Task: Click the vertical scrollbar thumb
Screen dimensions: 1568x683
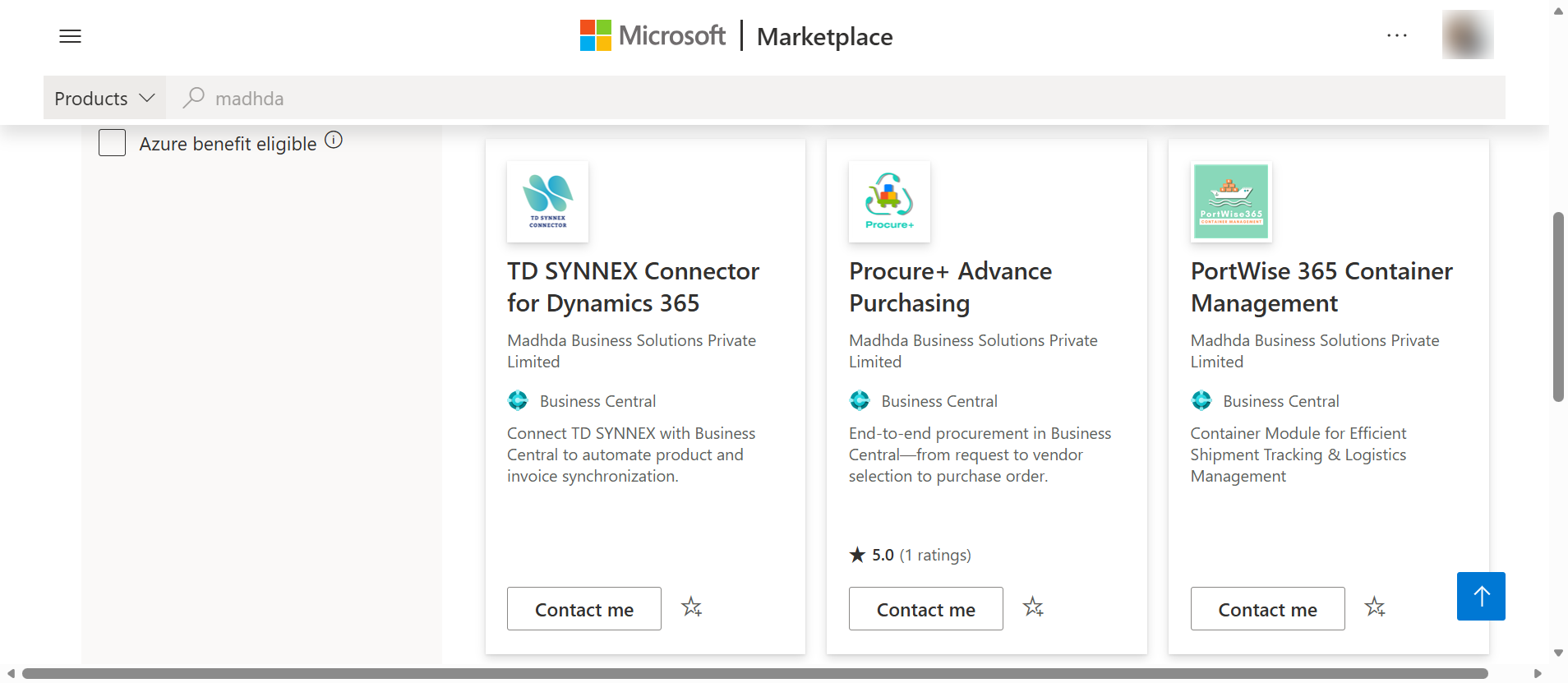Action: point(1558,307)
